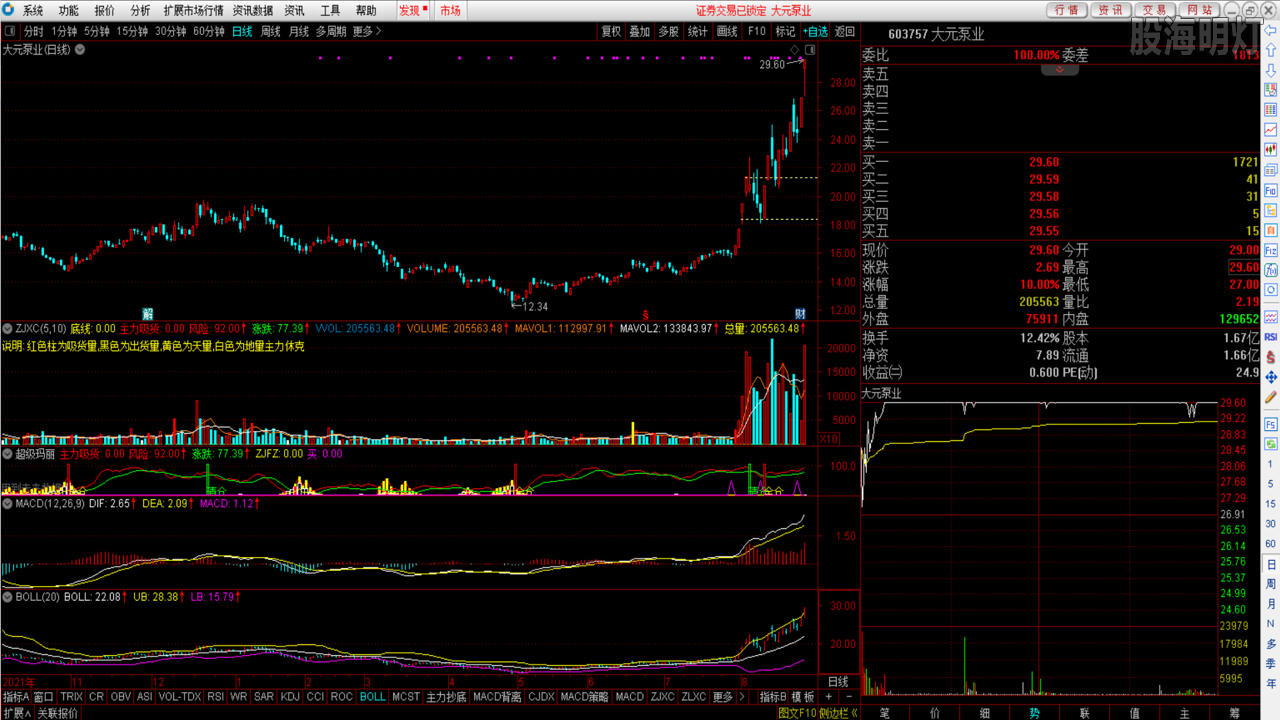The height and width of the screenshot is (720, 1280).
Task: Toggle 叠加 overlay option
Action: coord(639,31)
